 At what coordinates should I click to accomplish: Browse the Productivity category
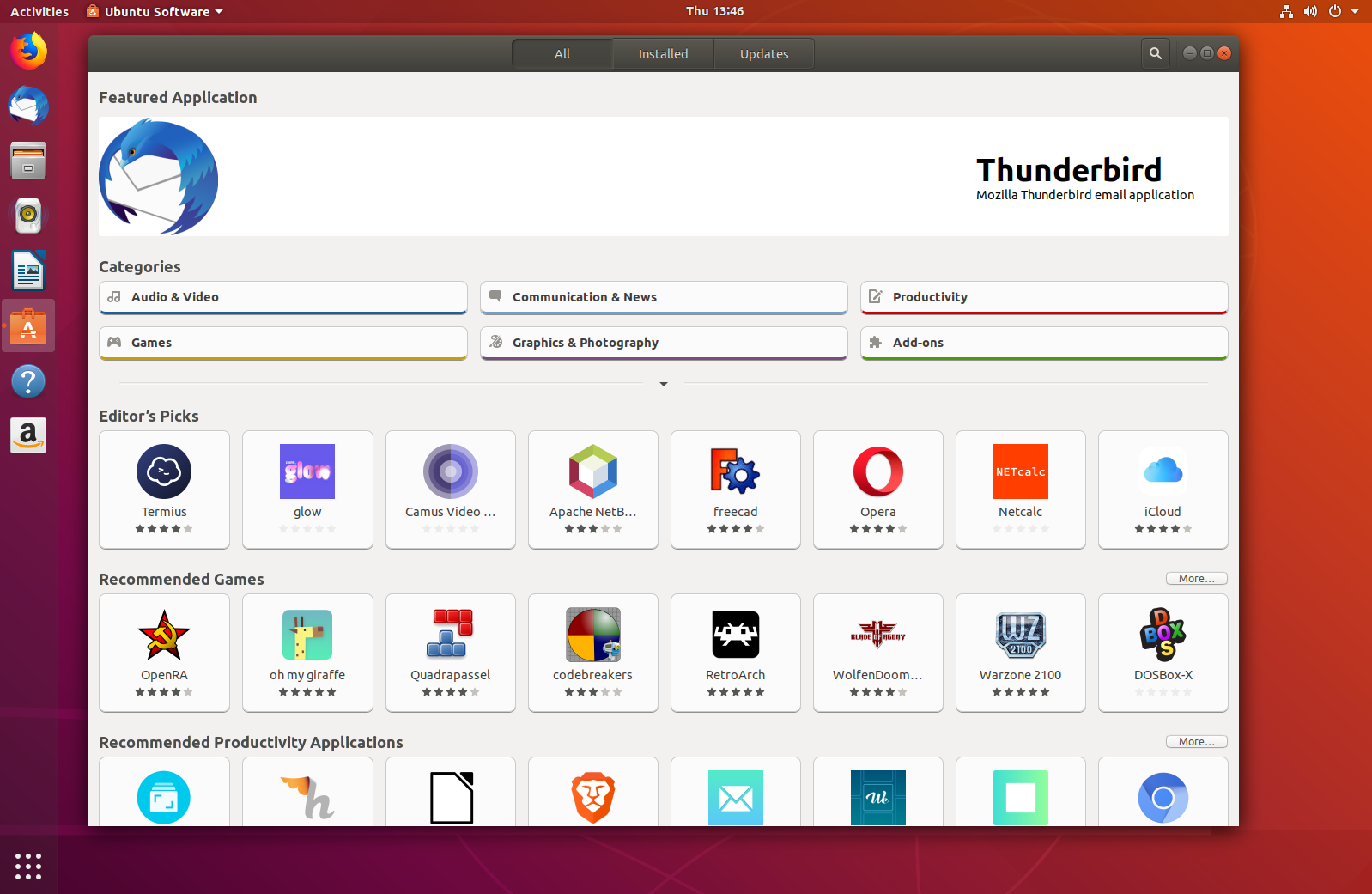[1044, 297]
